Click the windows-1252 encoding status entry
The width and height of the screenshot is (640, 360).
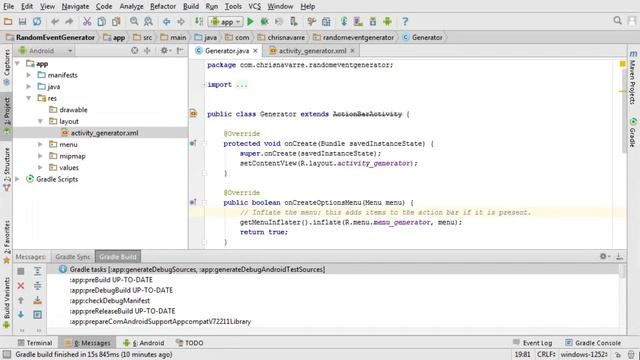(x=584, y=354)
